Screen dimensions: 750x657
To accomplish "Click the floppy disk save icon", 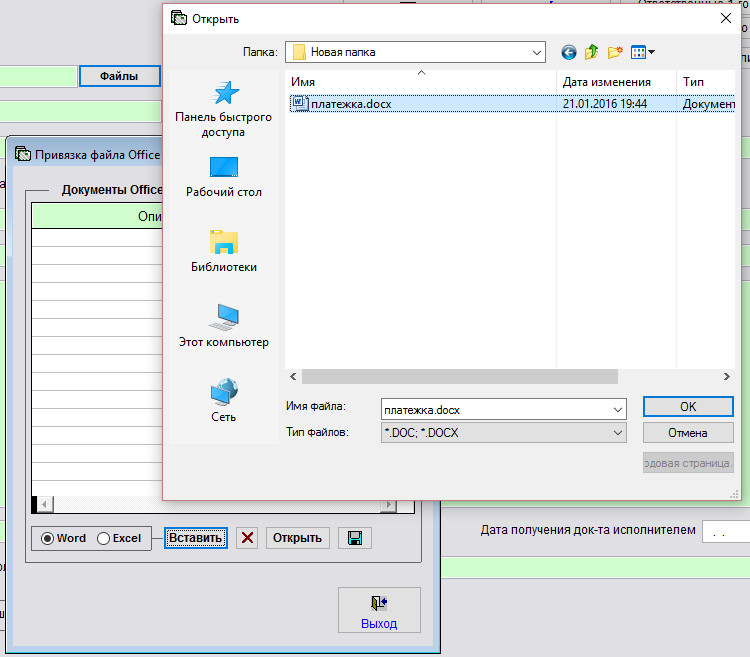I will (x=354, y=538).
